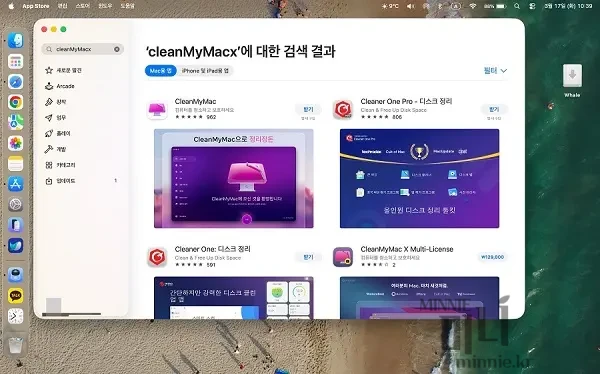This screenshot has height=374, width=600.
Task: Click the Bluetooth icon in the menu bar
Action: point(440,6)
